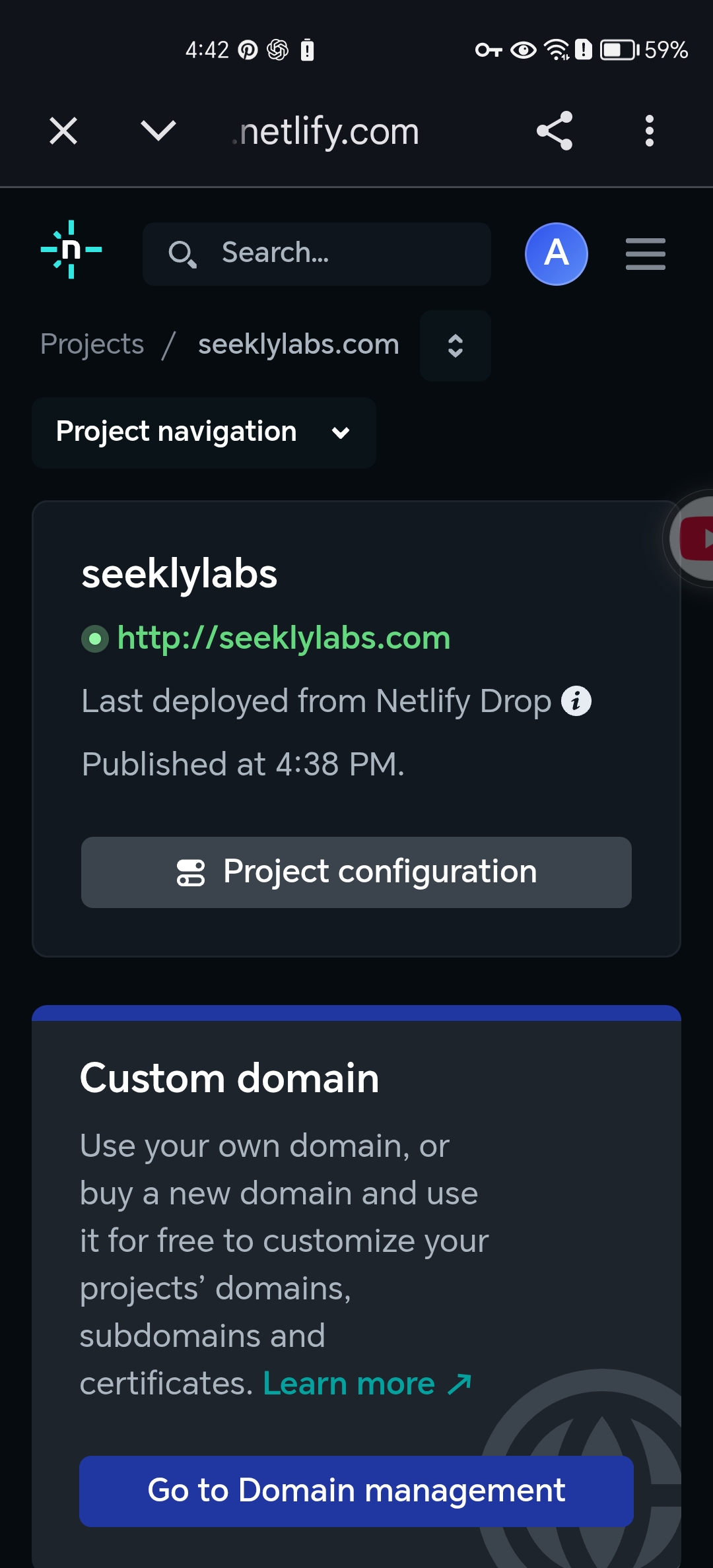Click the Netlify logo icon
The image size is (713, 1568).
coord(71,250)
